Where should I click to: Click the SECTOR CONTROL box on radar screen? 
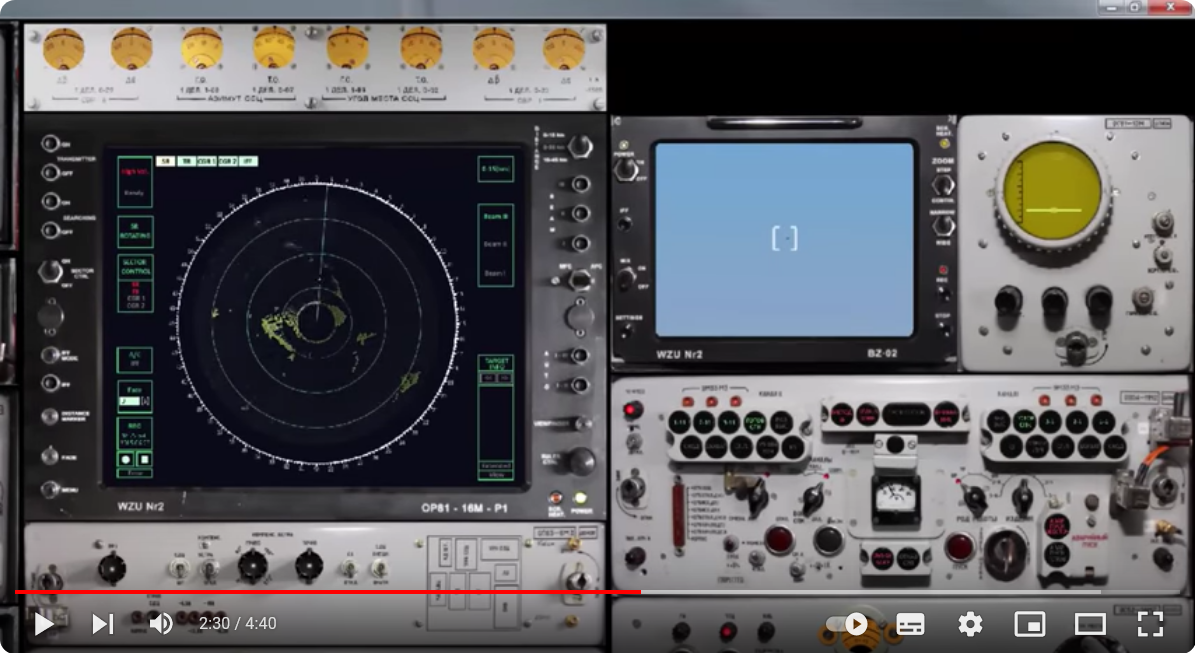click(x=135, y=266)
